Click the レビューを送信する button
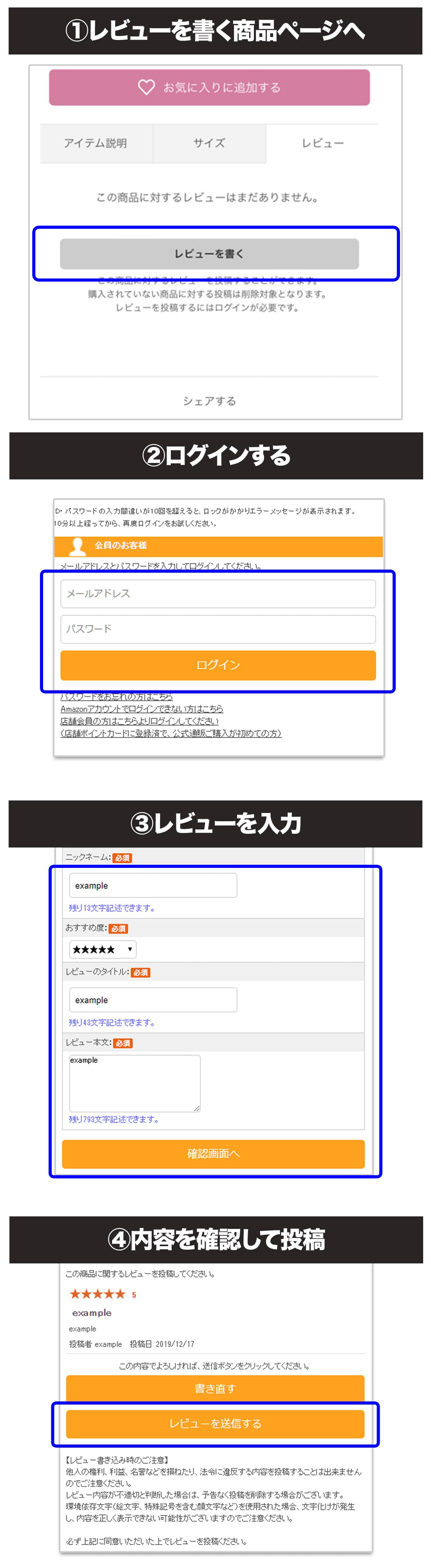The height and width of the screenshot is (1568, 431). coord(215,1423)
